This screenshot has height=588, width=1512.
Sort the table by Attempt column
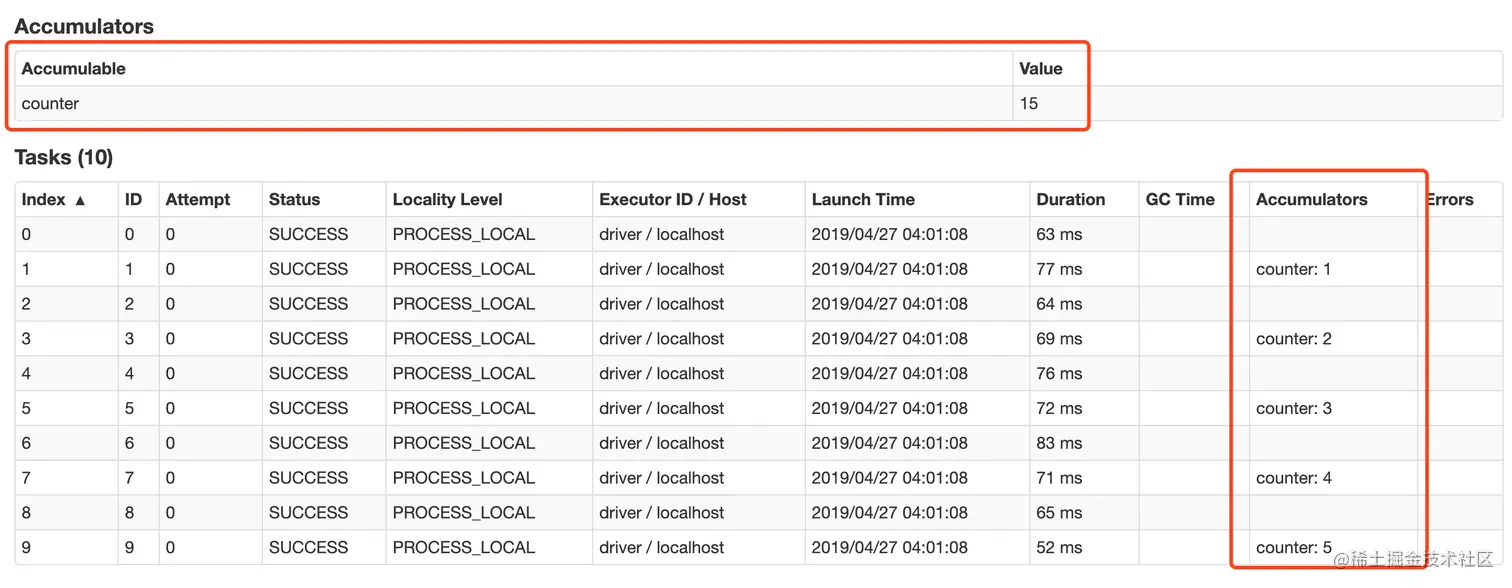tap(198, 199)
